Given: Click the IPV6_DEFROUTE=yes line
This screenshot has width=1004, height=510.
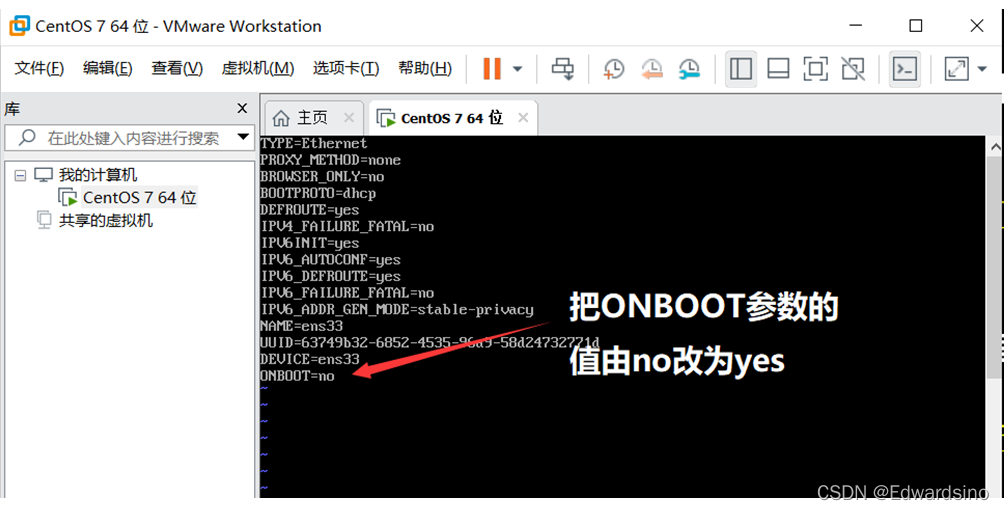Looking at the screenshot, I should pyautogui.click(x=330, y=276).
